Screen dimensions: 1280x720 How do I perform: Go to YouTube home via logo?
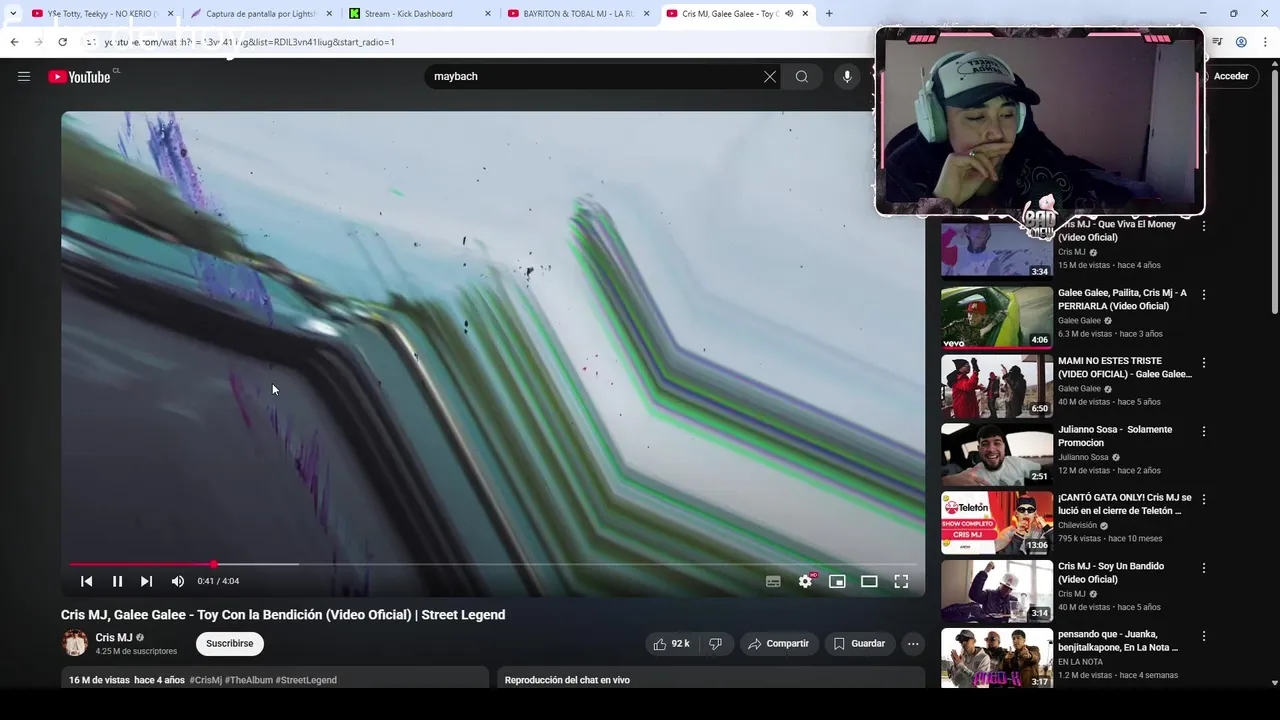coord(79,77)
